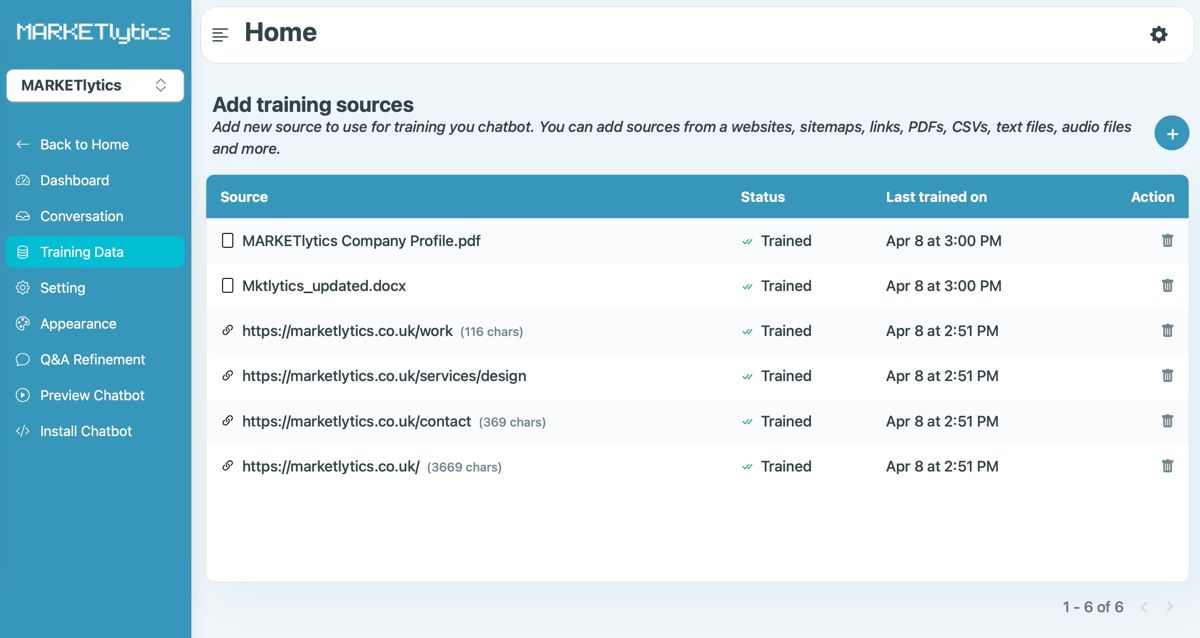Open the MARKETlytics chatbot selector dropdown
This screenshot has height=638, width=1200.
click(x=95, y=86)
